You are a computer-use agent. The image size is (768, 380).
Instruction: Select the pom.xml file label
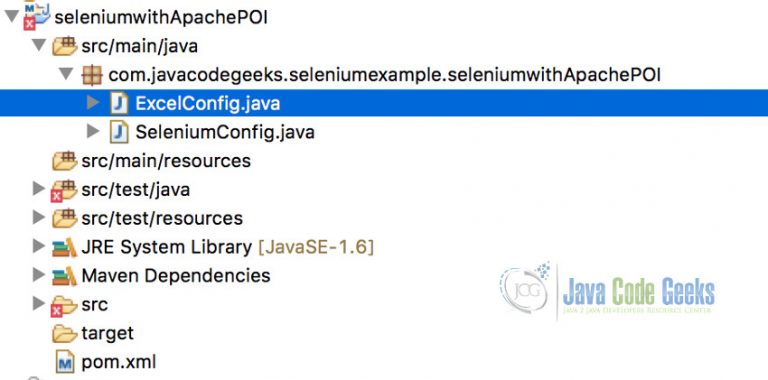119,363
